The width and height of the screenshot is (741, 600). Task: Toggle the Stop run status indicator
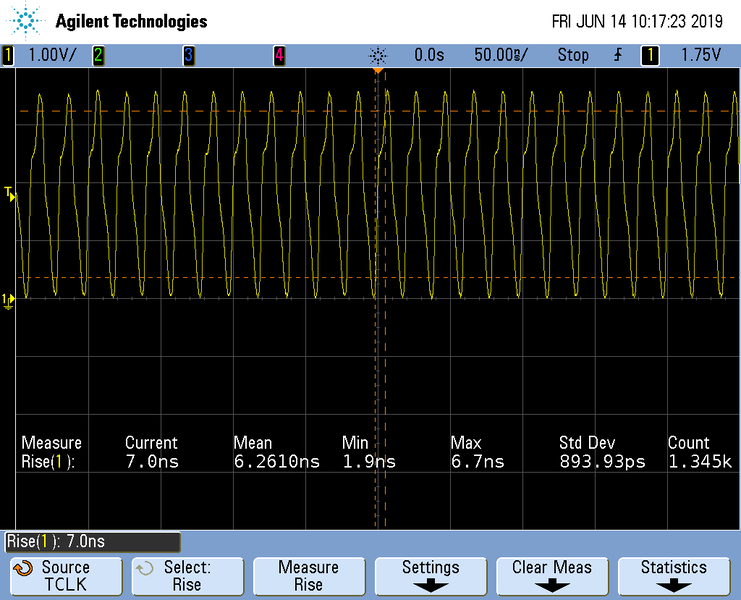click(573, 56)
